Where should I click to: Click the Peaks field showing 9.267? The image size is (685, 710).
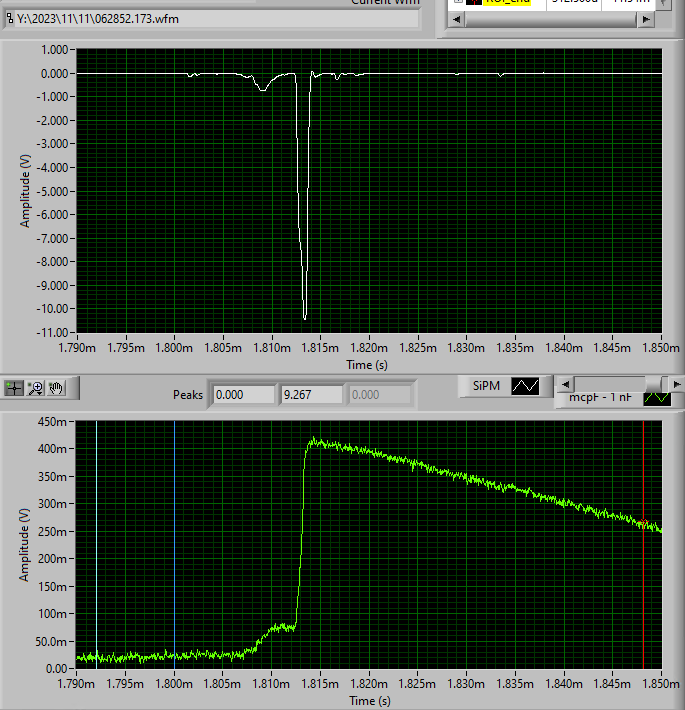pyautogui.click(x=311, y=395)
